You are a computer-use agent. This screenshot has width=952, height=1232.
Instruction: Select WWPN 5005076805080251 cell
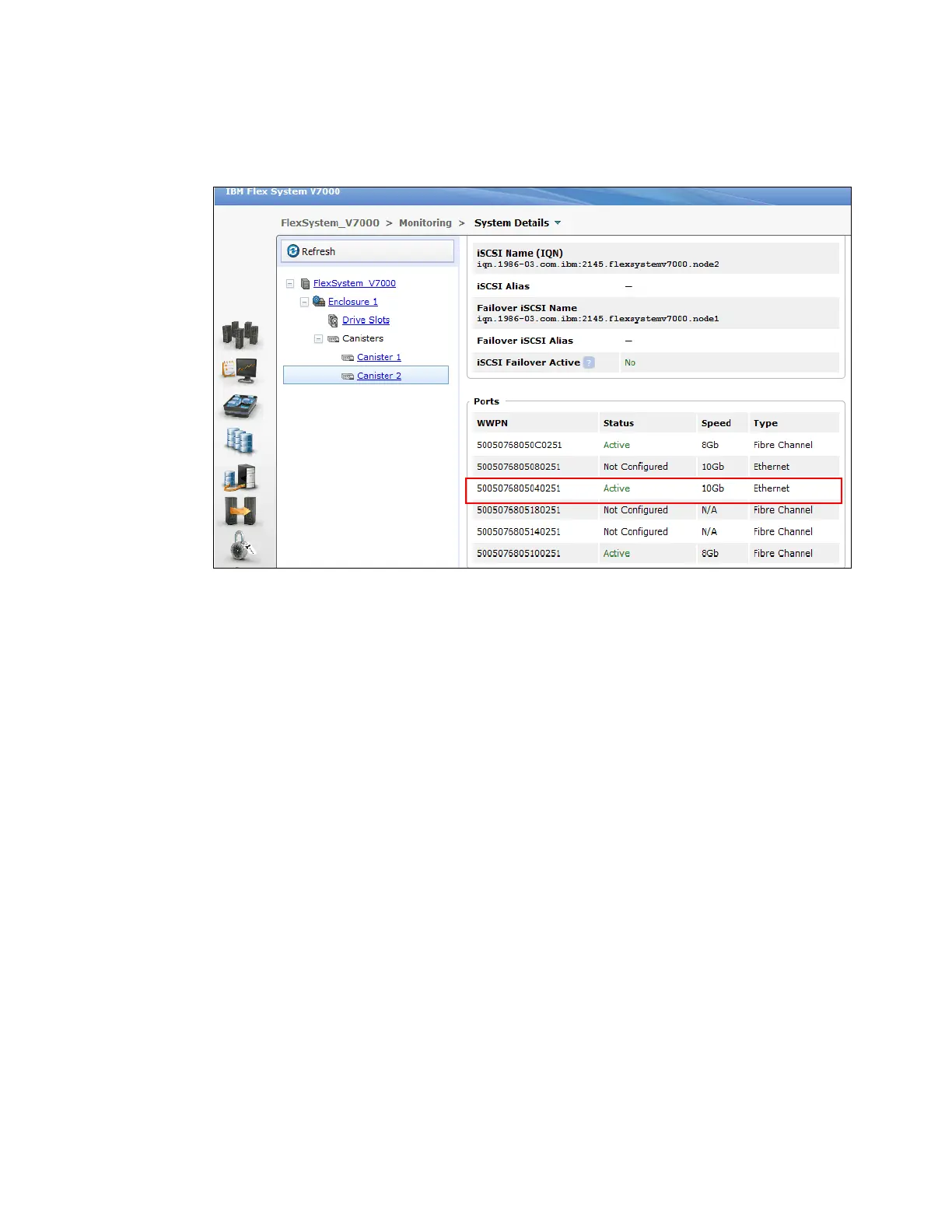pos(519,467)
